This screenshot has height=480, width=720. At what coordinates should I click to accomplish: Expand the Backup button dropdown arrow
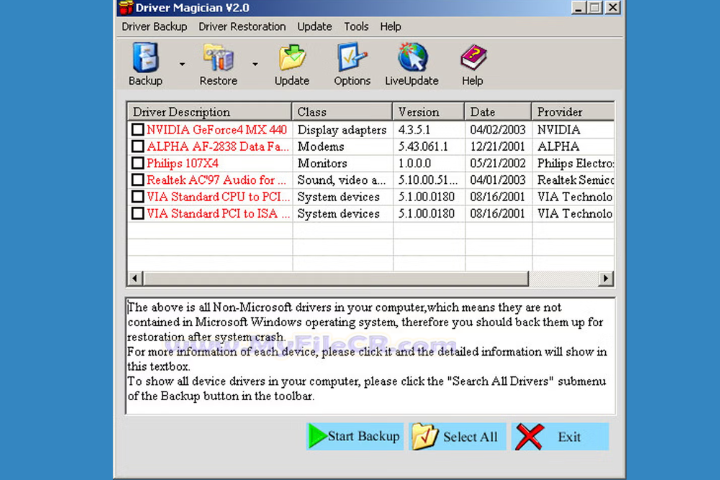tap(182, 64)
